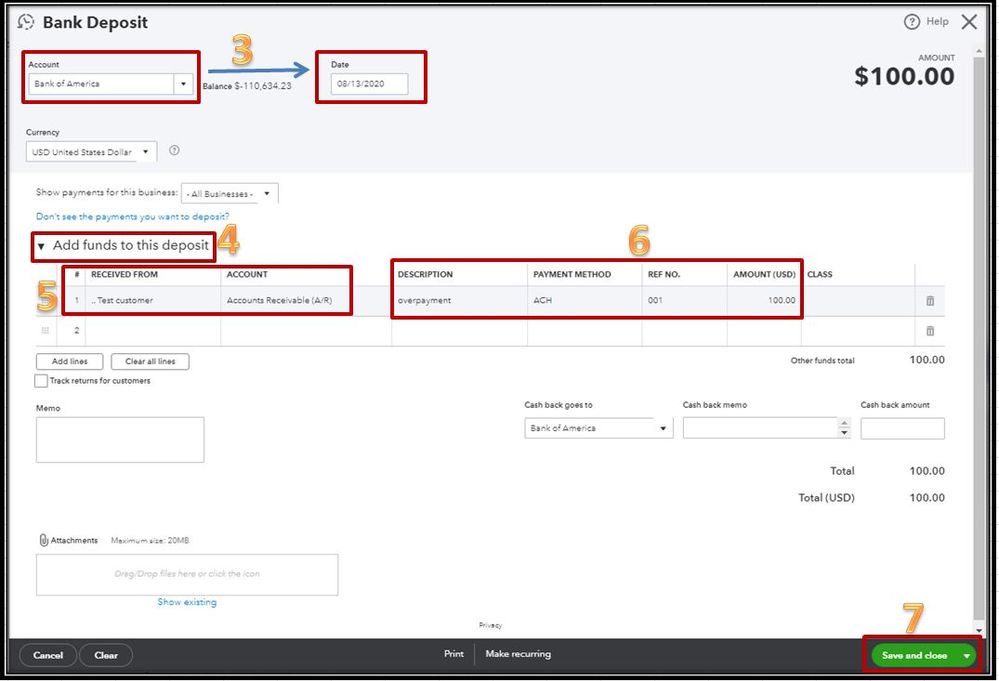This screenshot has height=681, width=999.
Task: Click Print in the footer bar
Action: (x=454, y=654)
